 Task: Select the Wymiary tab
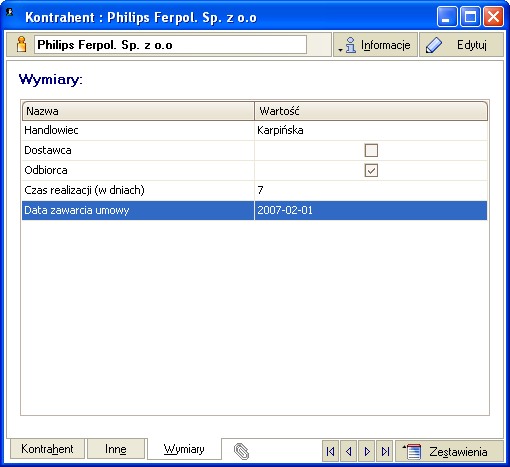(x=184, y=449)
